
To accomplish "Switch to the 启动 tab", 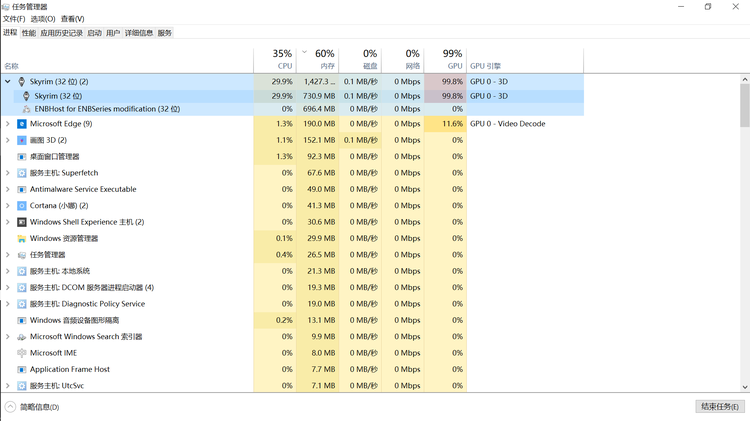I will [x=94, y=33].
